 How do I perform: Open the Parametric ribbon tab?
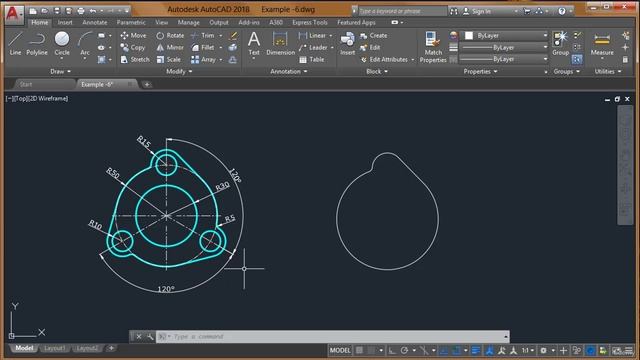click(x=131, y=22)
